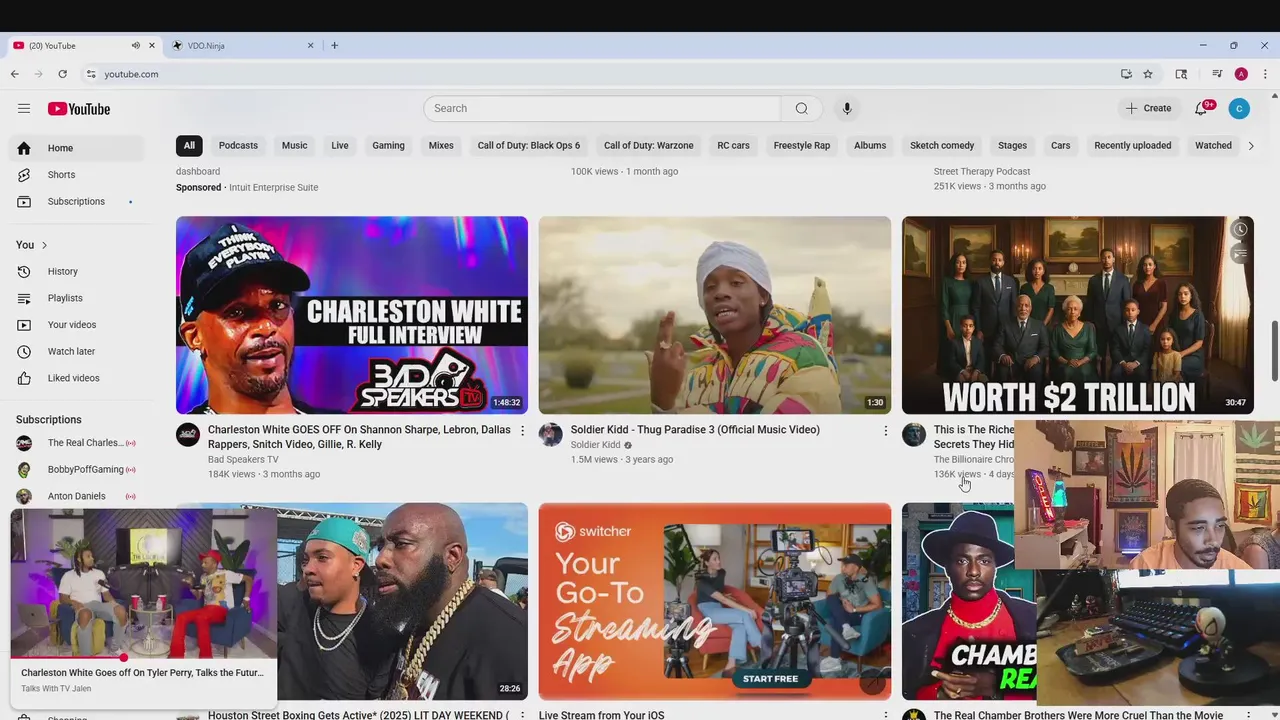Image resolution: width=1280 pixels, height=720 pixels.
Task: Open the account avatar menu
Action: pos(1239,108)
